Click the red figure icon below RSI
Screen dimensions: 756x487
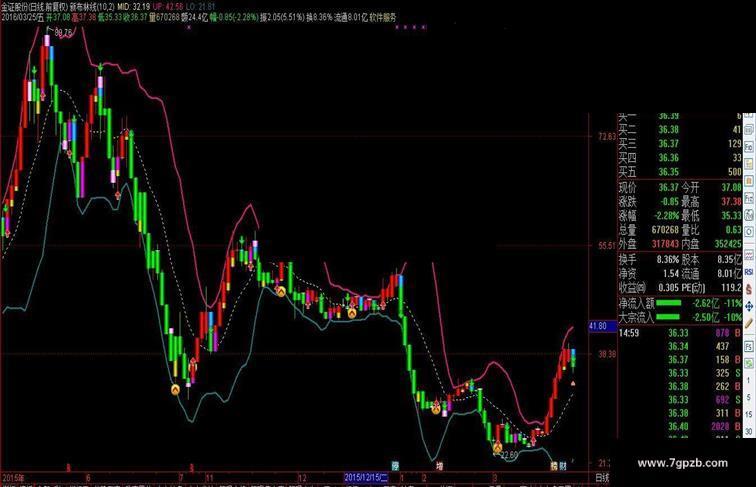749,289
